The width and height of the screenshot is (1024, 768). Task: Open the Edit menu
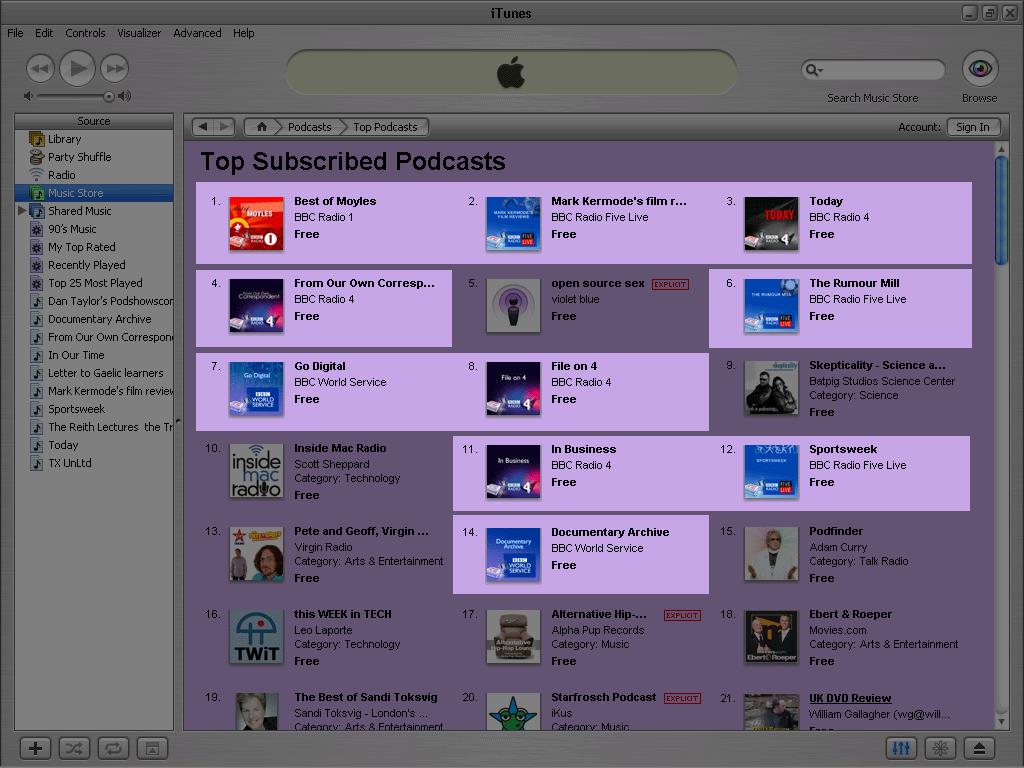(44, 33)
